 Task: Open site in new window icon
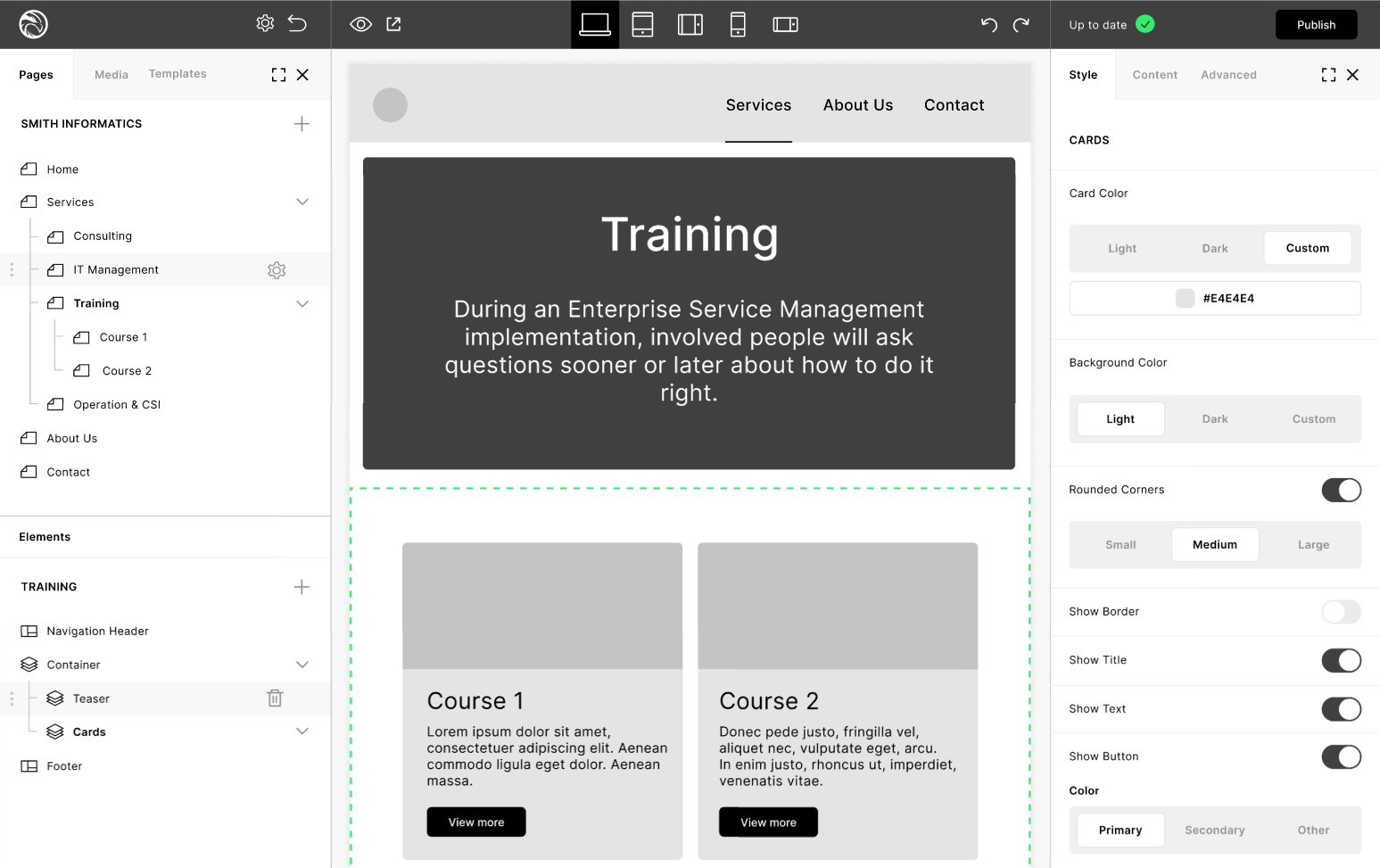click(x=393, y=24)
